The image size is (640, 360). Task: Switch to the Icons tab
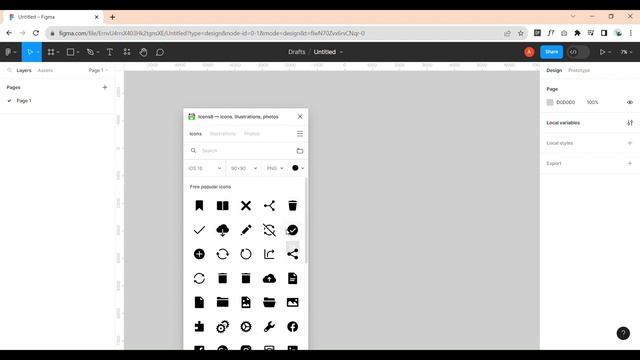[x=195, y=134]
